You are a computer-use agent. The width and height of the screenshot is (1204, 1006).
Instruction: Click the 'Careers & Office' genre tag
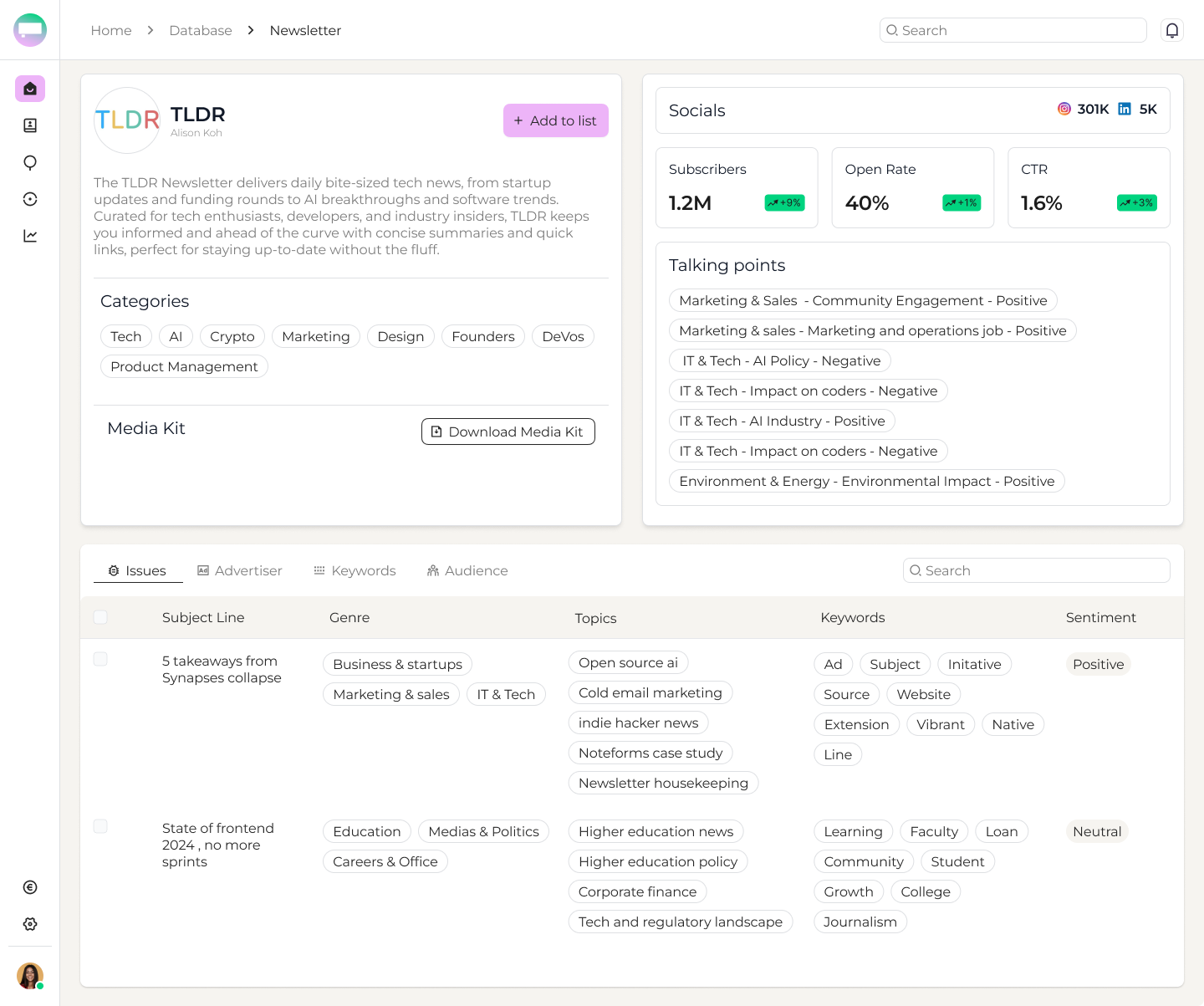coord(385,861)
